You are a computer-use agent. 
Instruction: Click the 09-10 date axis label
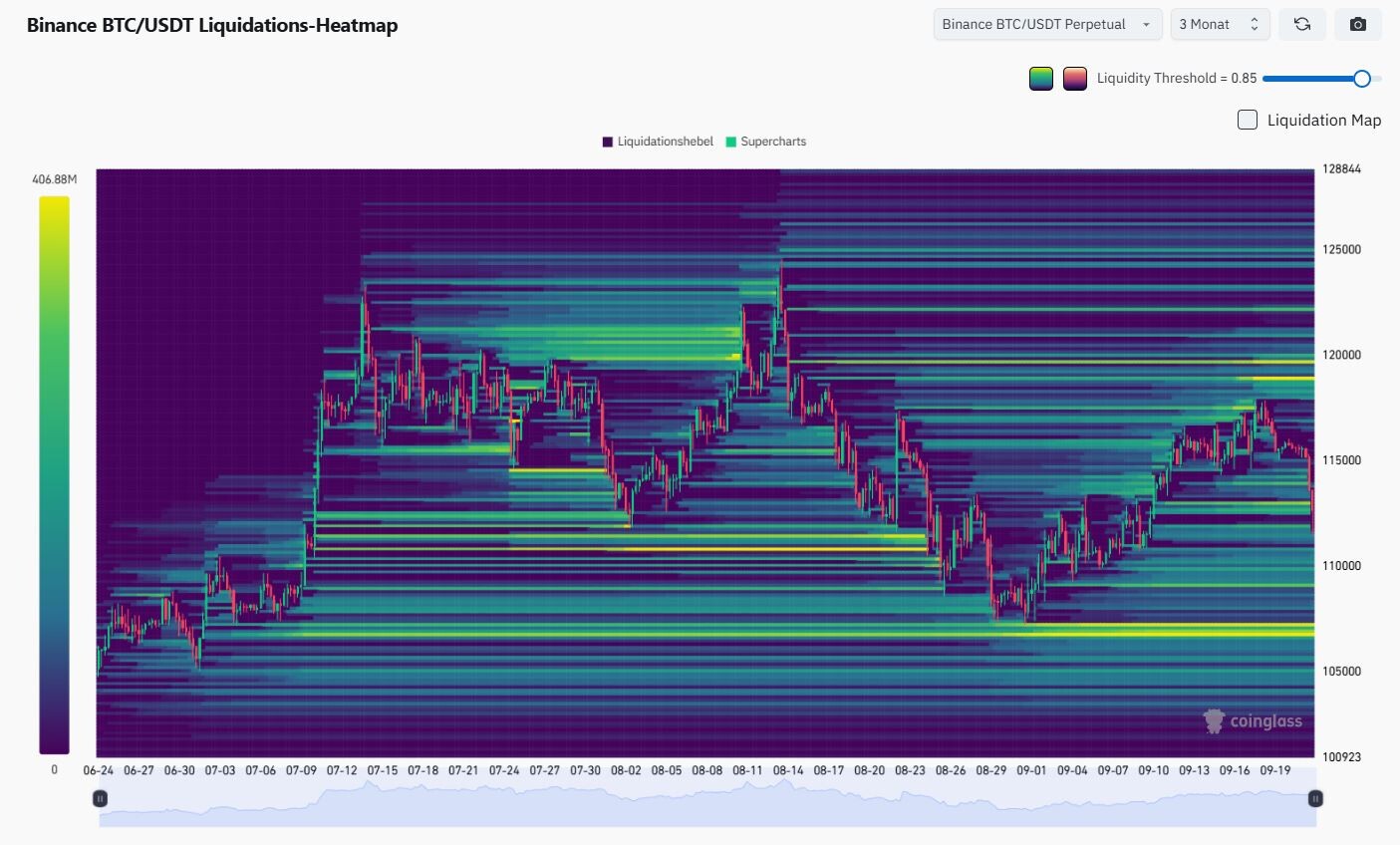(1153, 770)
